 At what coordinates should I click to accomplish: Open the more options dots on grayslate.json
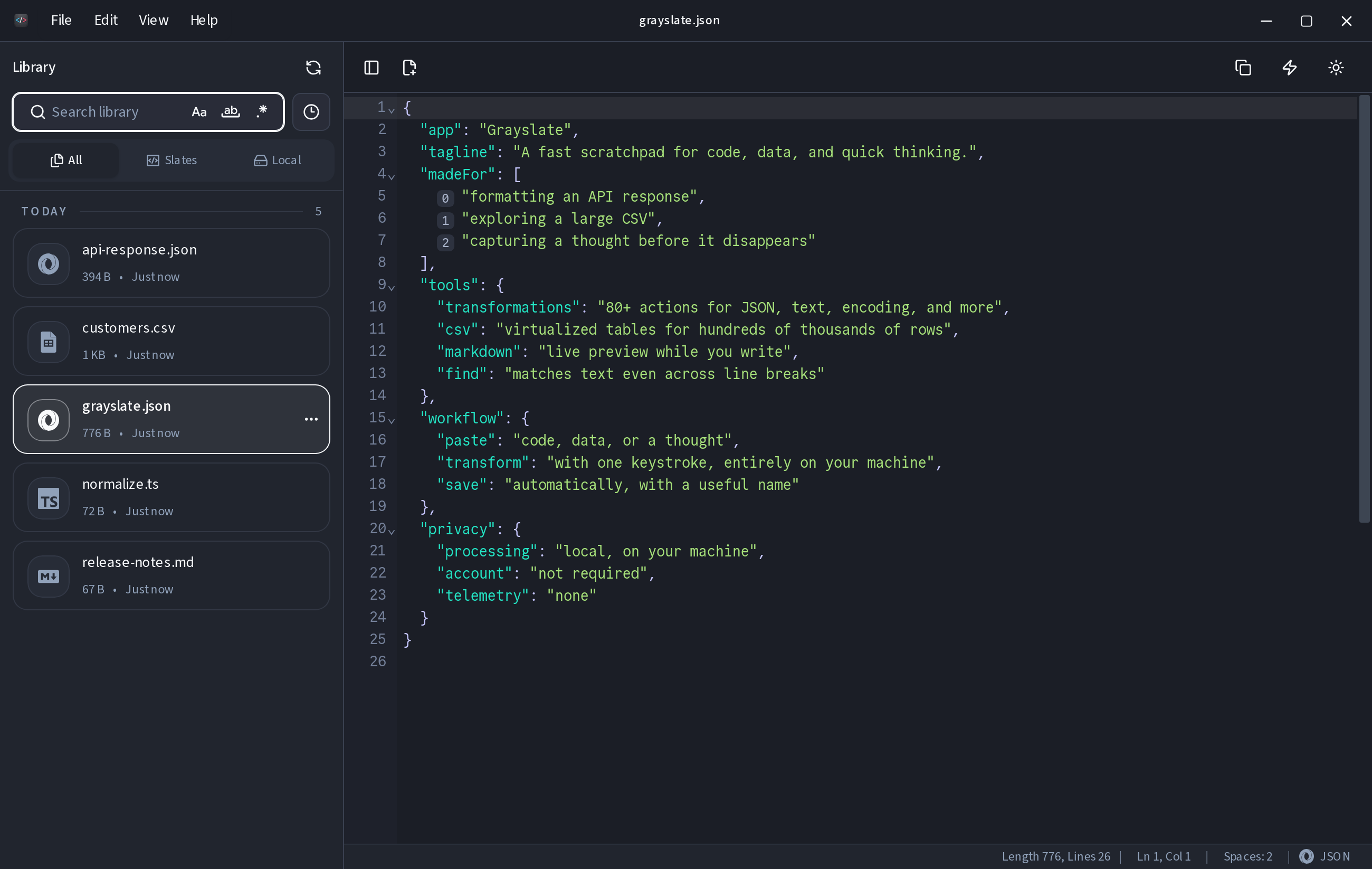(x=311, y=419)
